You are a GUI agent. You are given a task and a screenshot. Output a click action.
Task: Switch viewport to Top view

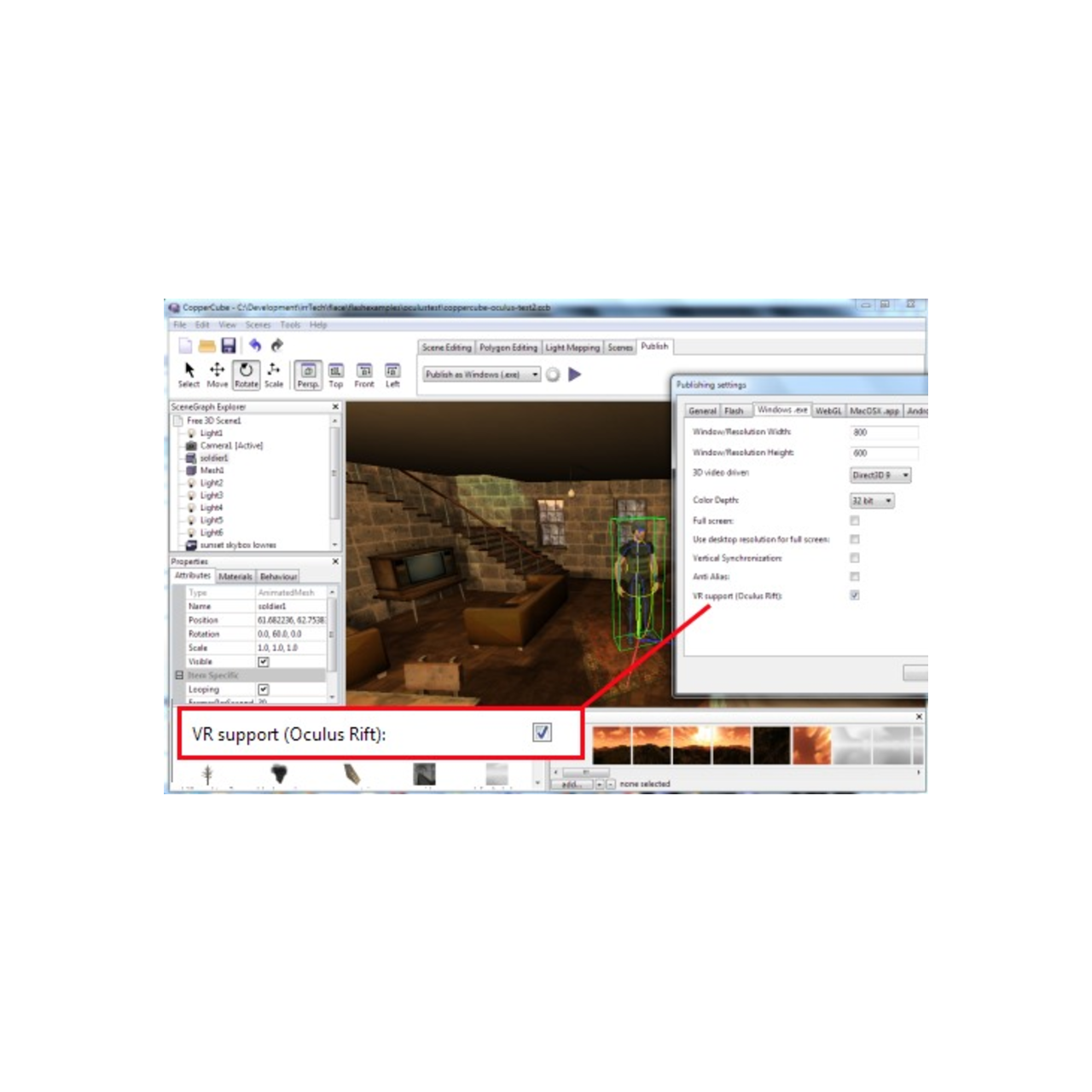pos(335,372)
